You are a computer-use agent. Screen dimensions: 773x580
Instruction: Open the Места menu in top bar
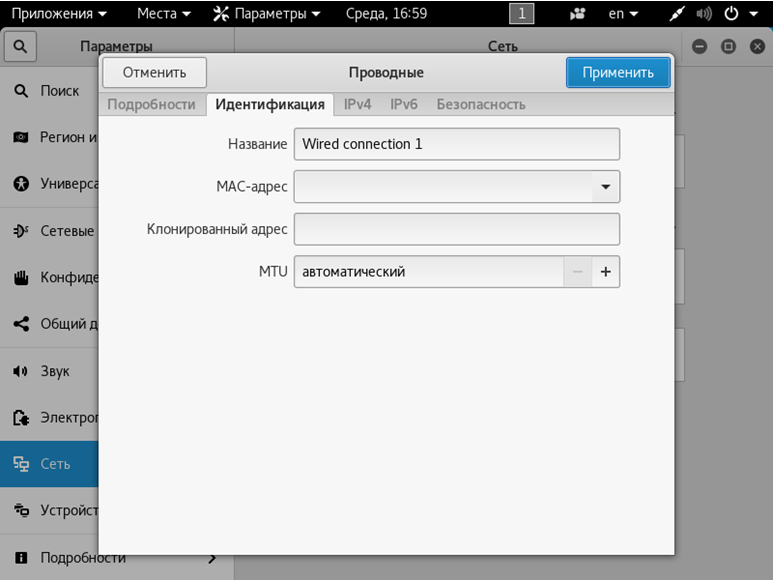[x=164, y=14]
